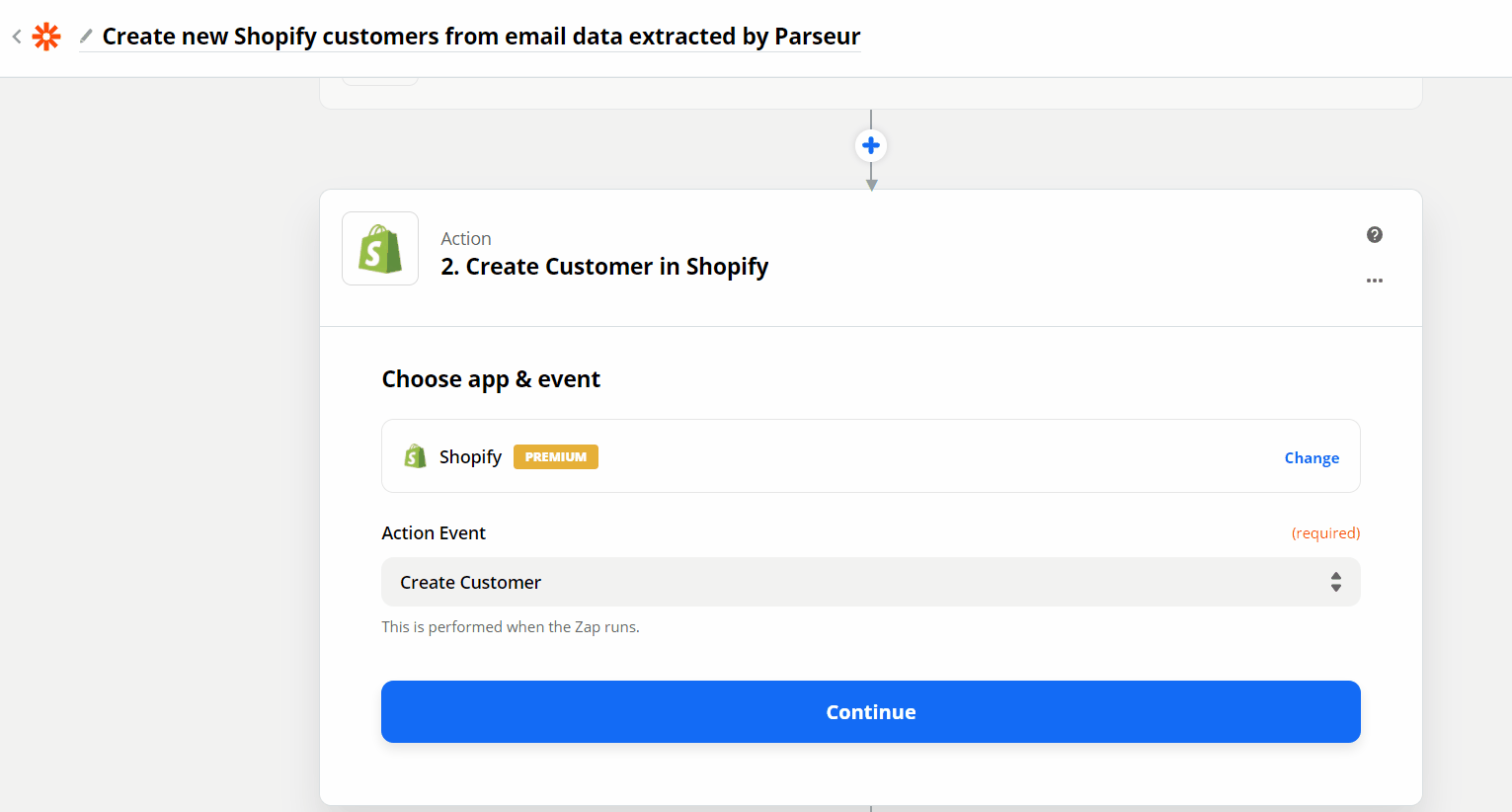
Task: Click the small Shopify icon in app row
Action: pyautogui.click(x=415, y=456)
